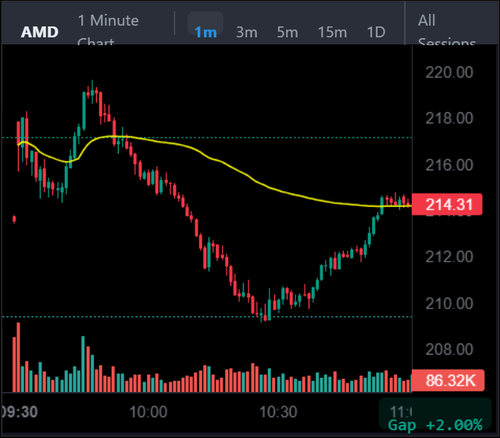Screen dimensions: 500x438
Task: Click the Gap +2.00% badge
Action: pos(435,425)
